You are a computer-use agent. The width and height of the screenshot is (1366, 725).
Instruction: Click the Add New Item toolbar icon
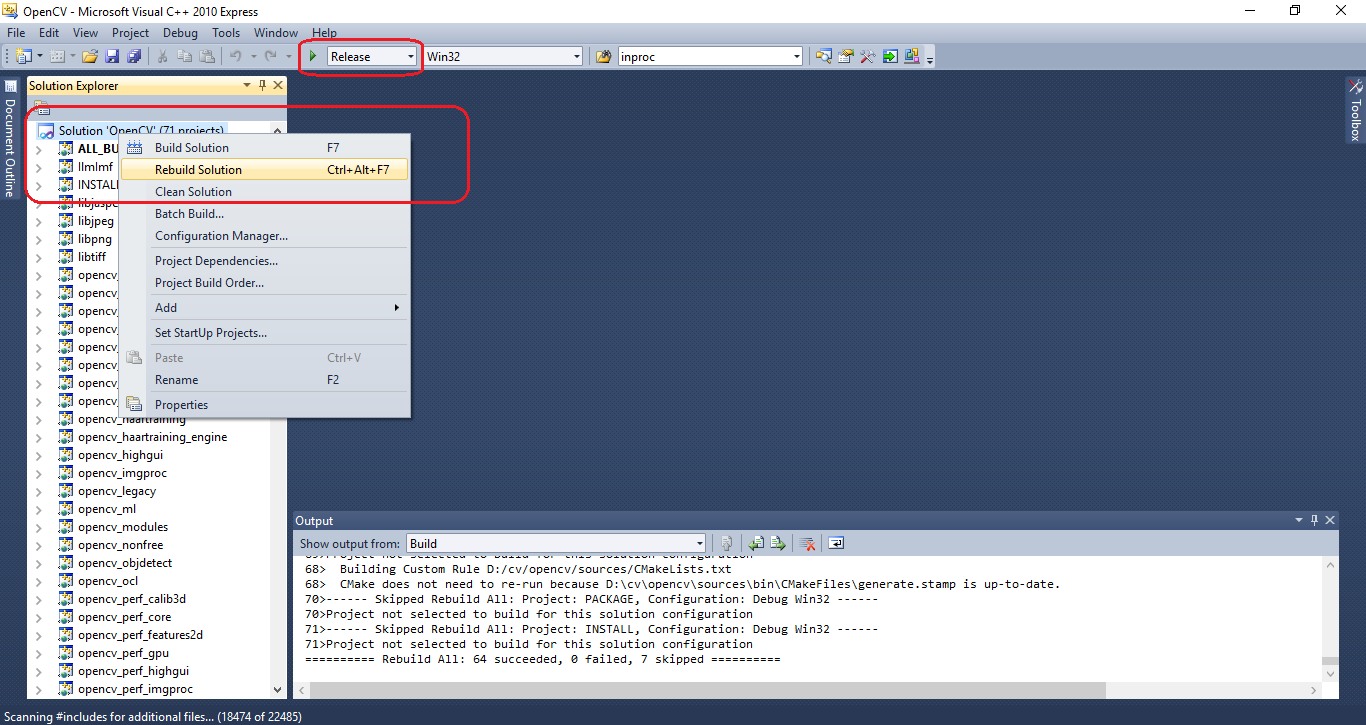(57, 56)
